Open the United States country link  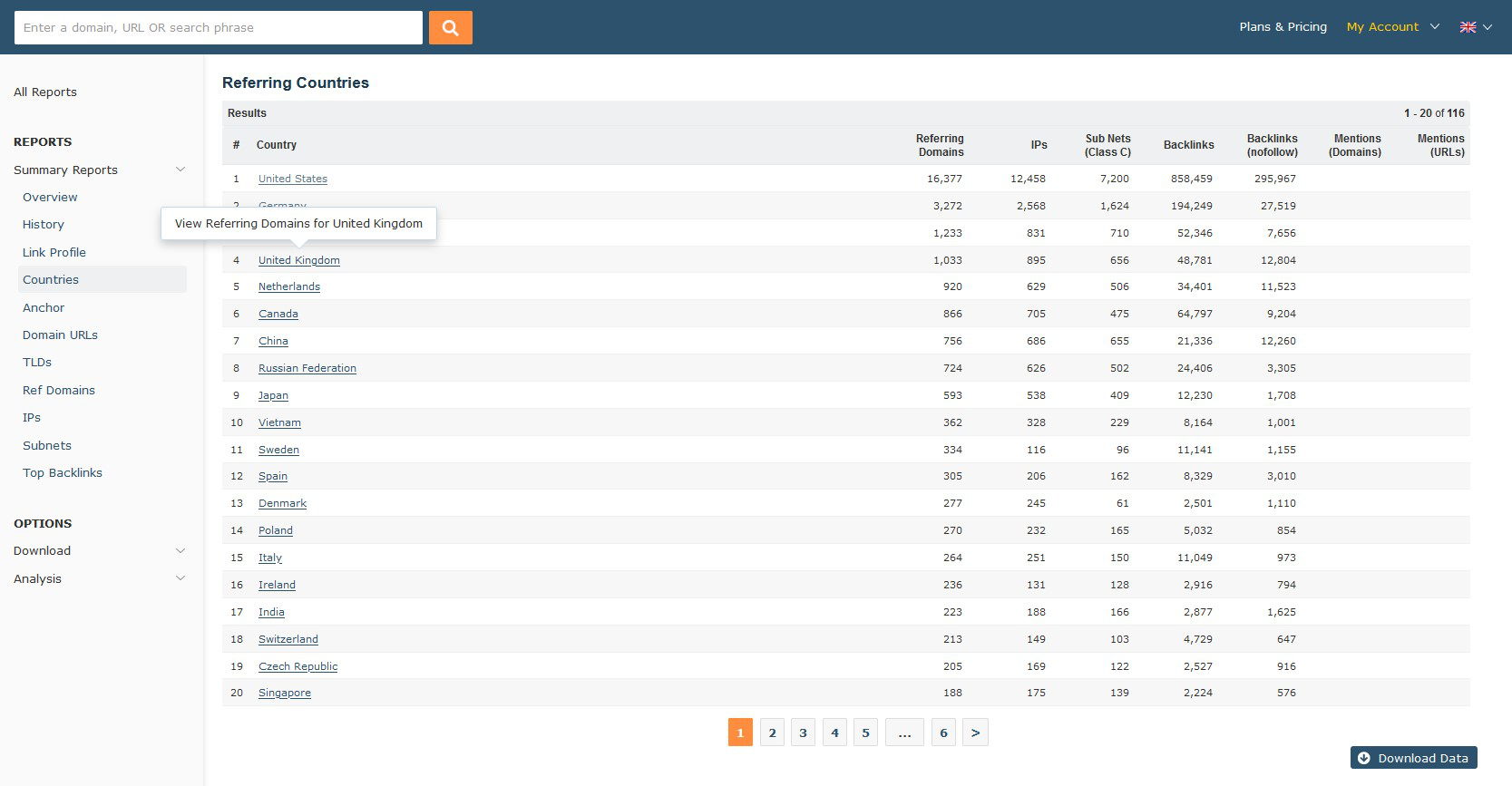(292, 179)
